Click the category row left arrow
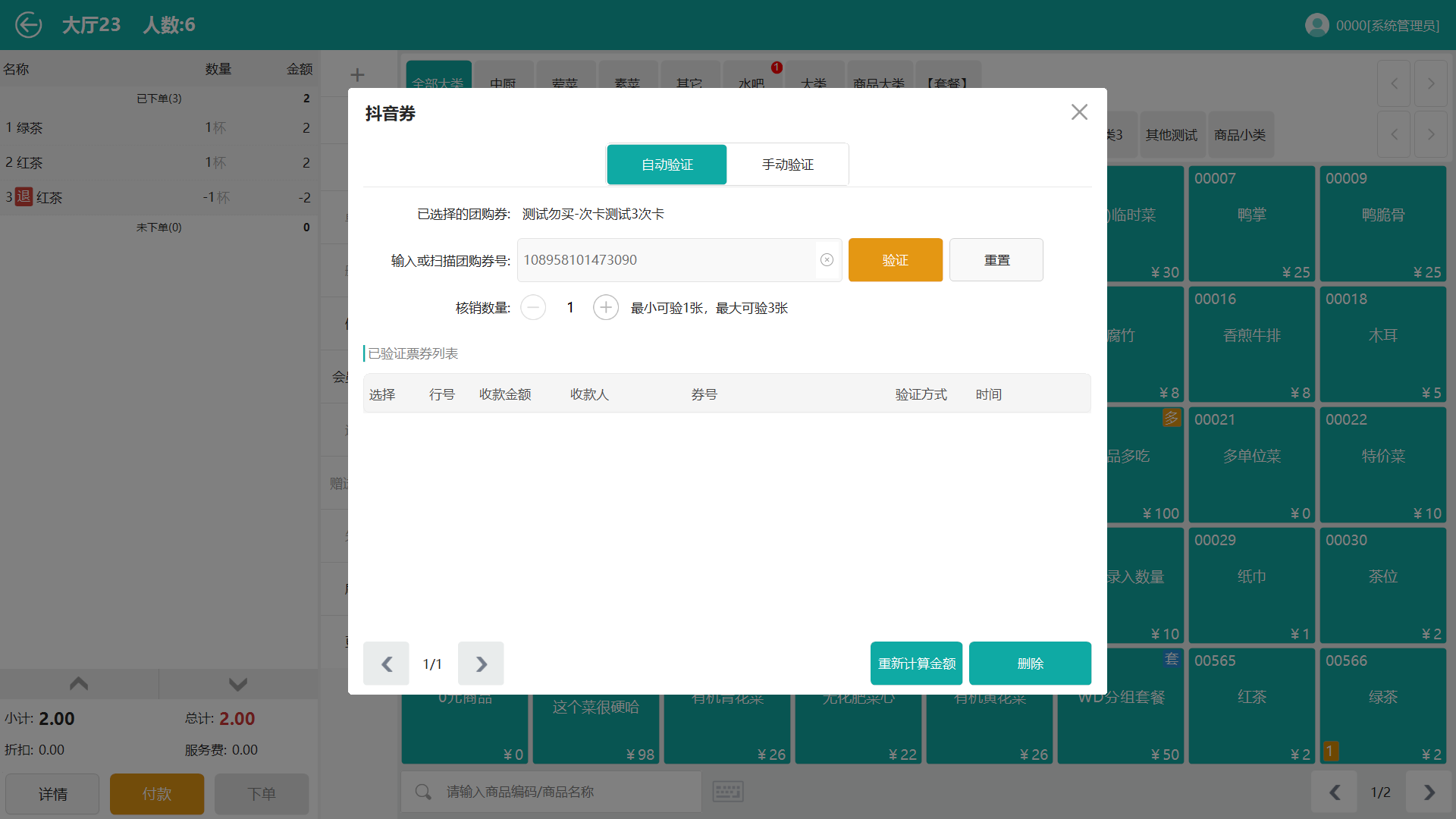This screenshot has width=1456, height=819. [x=1394, y=83]
